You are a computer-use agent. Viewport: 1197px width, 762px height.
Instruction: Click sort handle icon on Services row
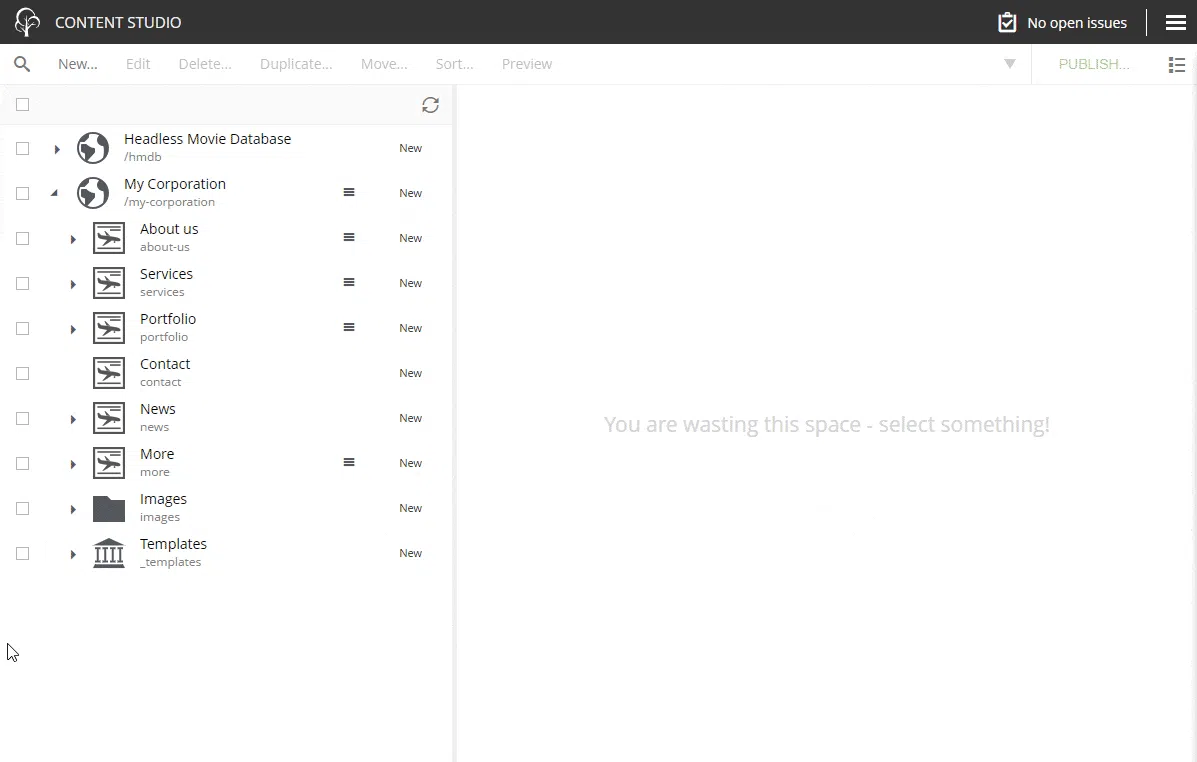349,283
